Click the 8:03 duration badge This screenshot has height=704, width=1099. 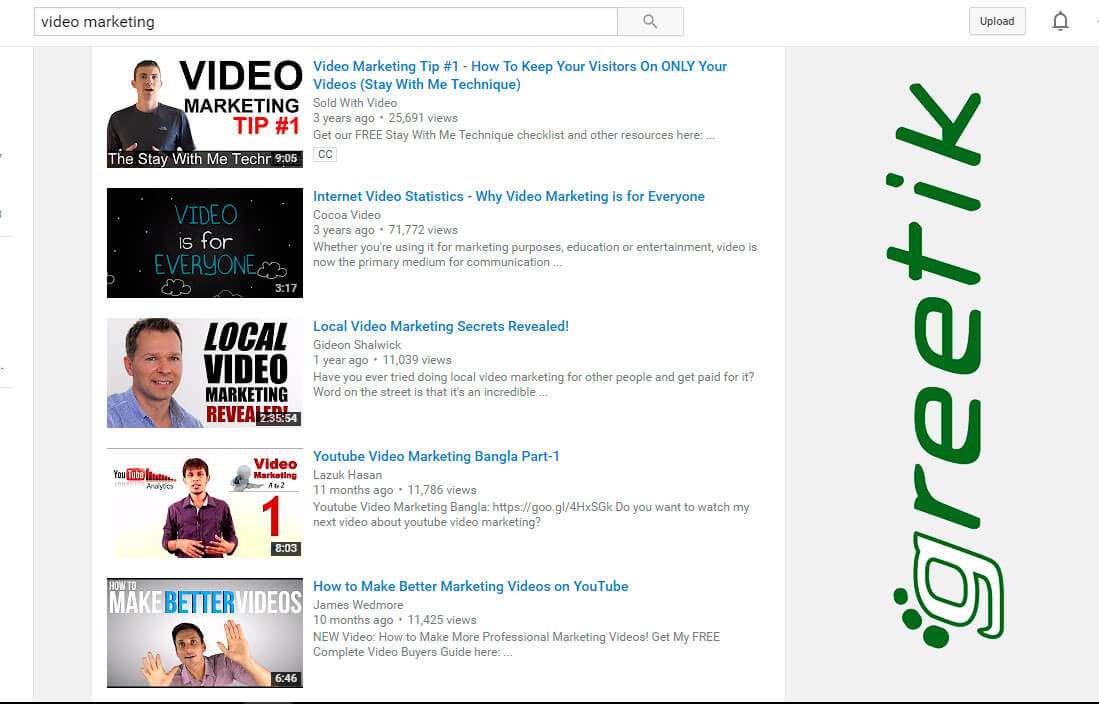click(x=286, y=548)
